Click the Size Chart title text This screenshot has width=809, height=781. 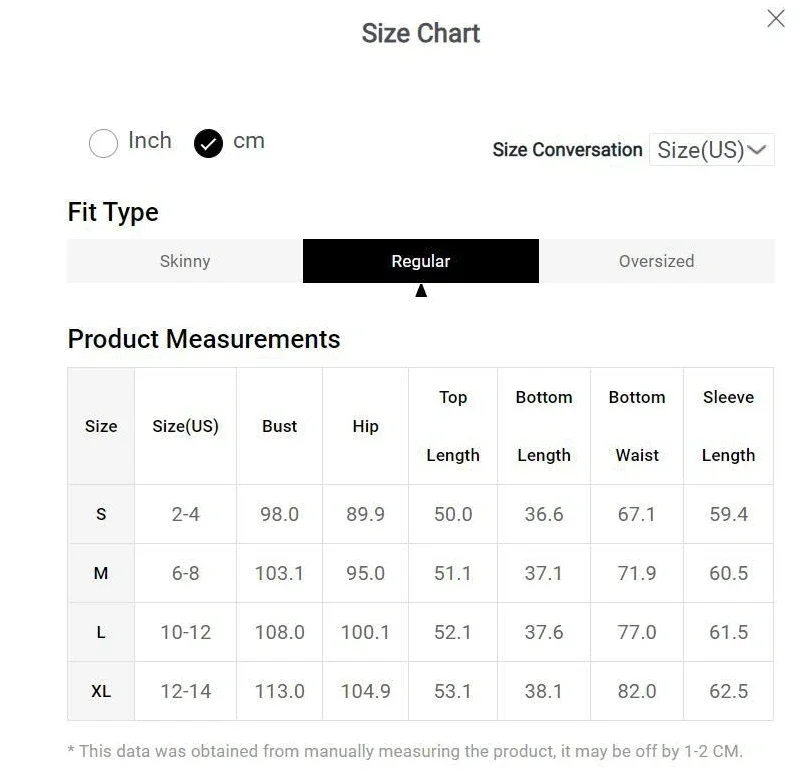pyautogui.click(x=421, y=33)
